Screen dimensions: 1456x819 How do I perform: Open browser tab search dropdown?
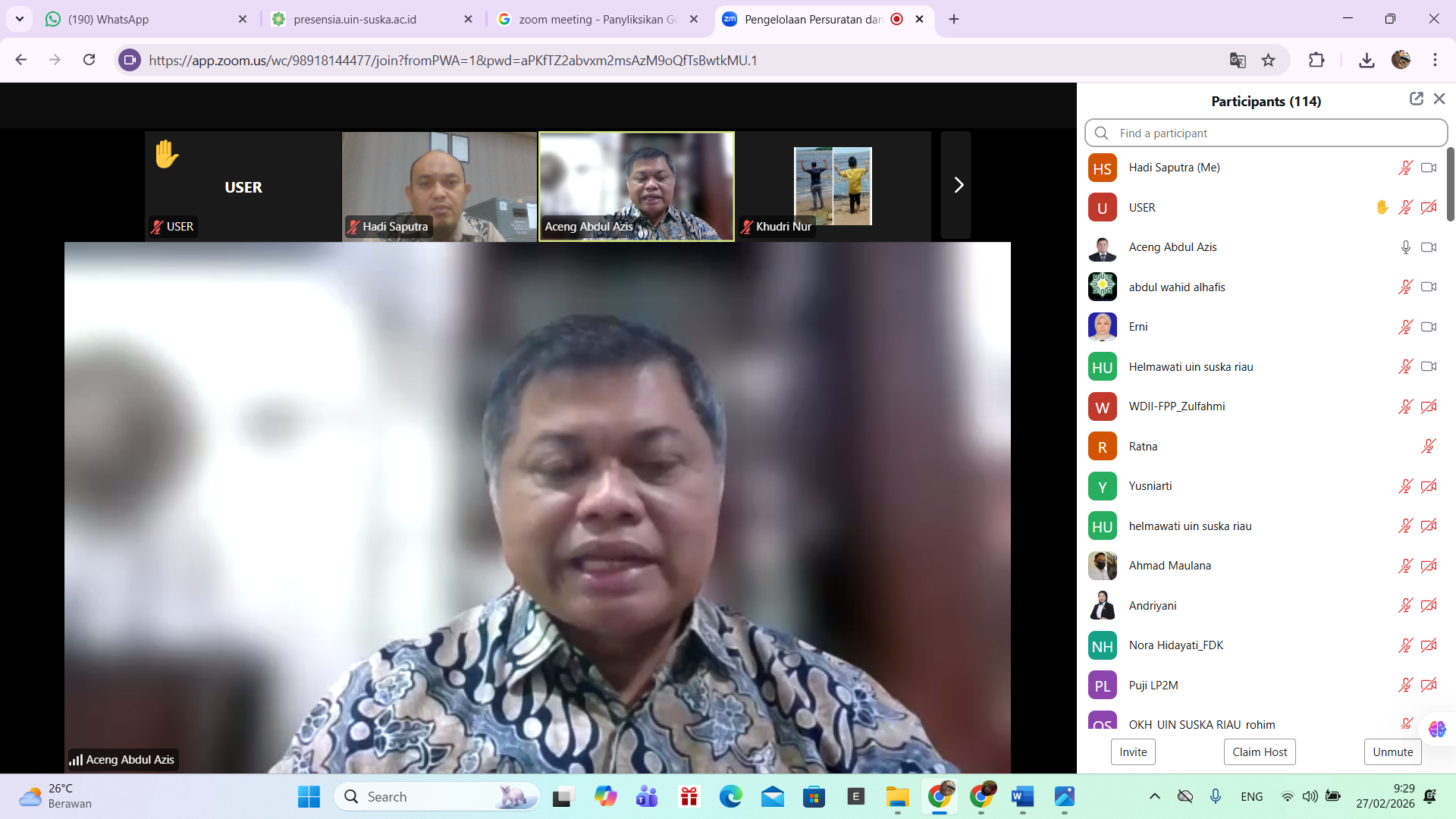[x=20, y=19]
